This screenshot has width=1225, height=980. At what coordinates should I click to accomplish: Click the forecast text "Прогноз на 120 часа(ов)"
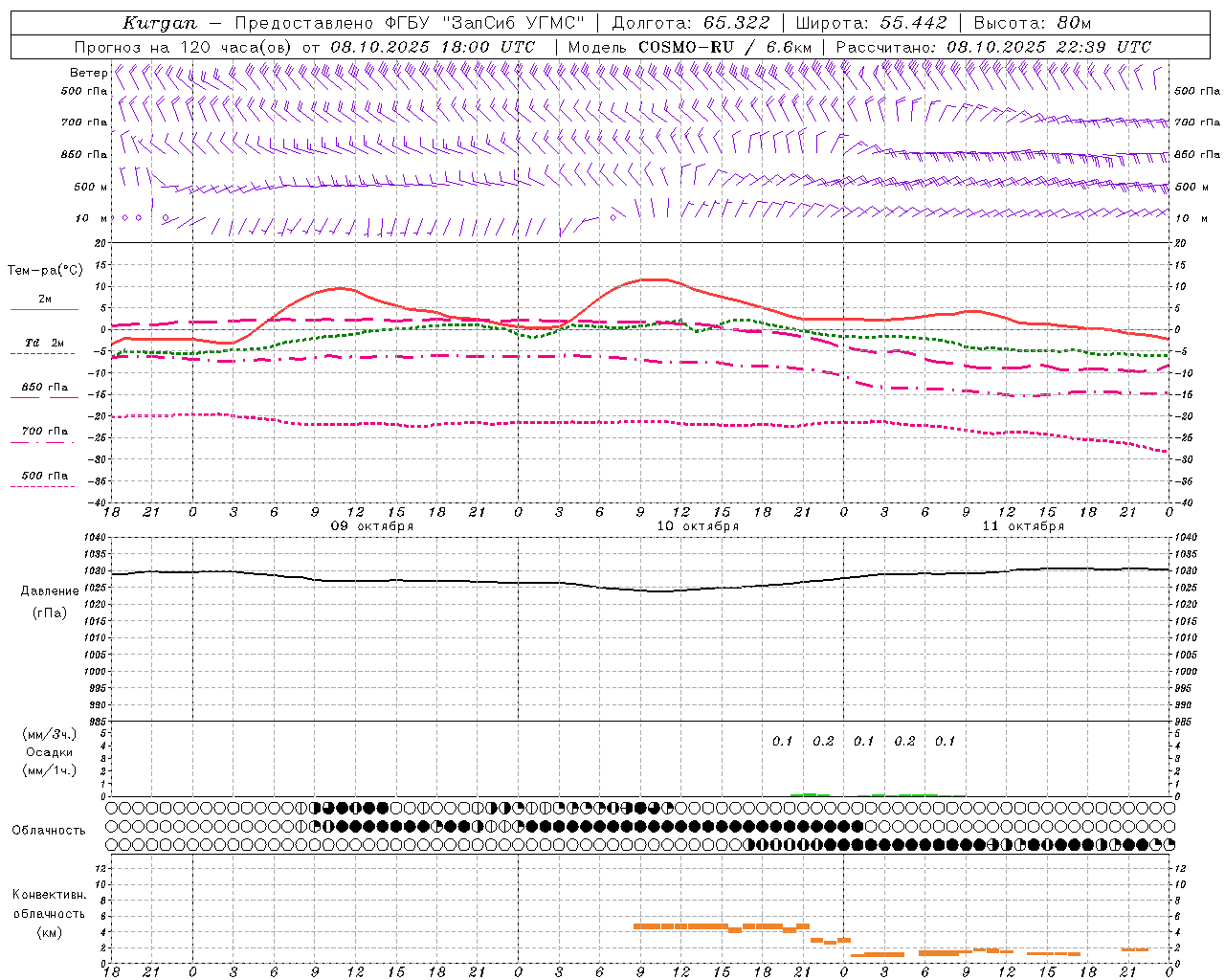click(x=183, y=47)
